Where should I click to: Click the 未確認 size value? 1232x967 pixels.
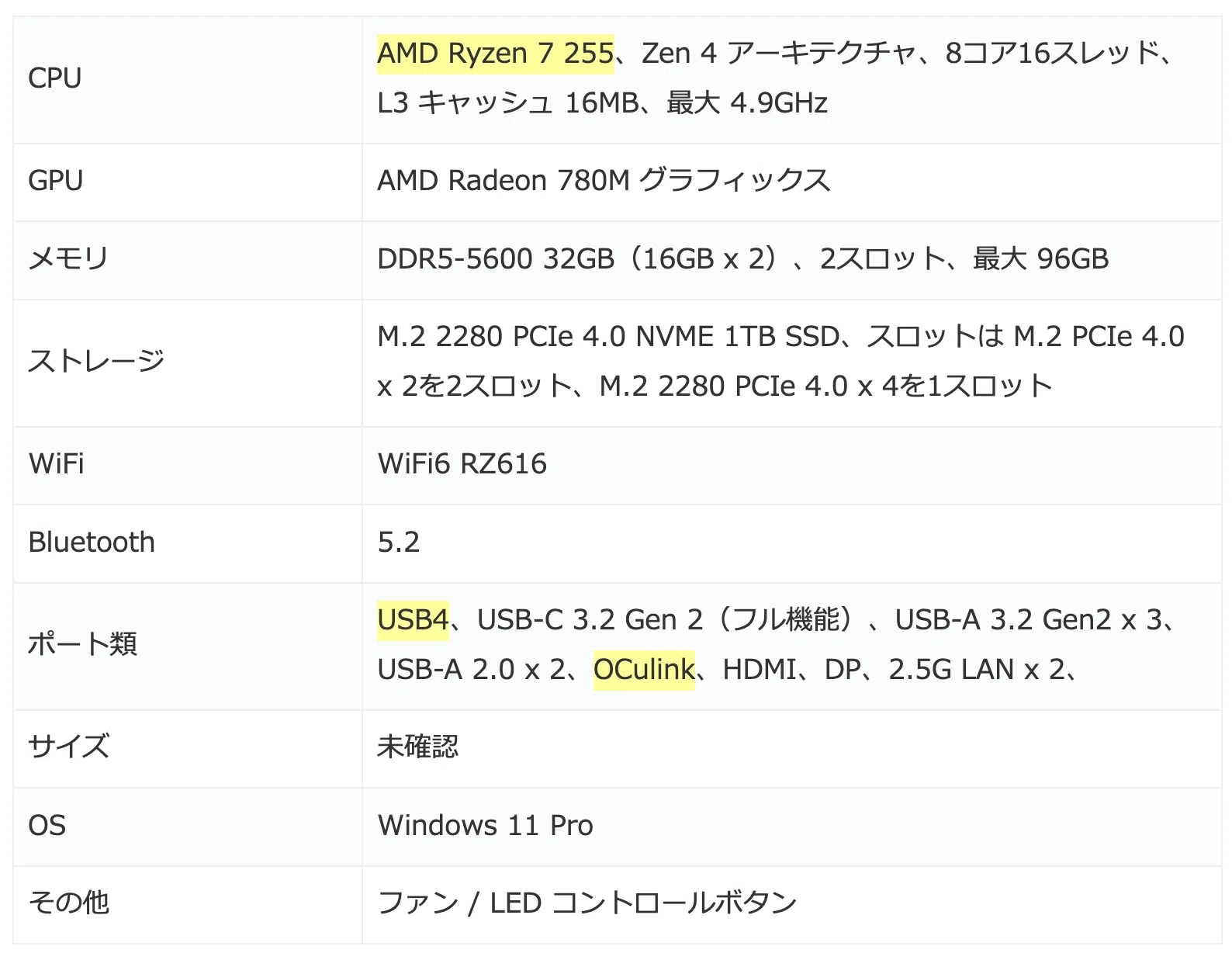(x=417, y=747)
